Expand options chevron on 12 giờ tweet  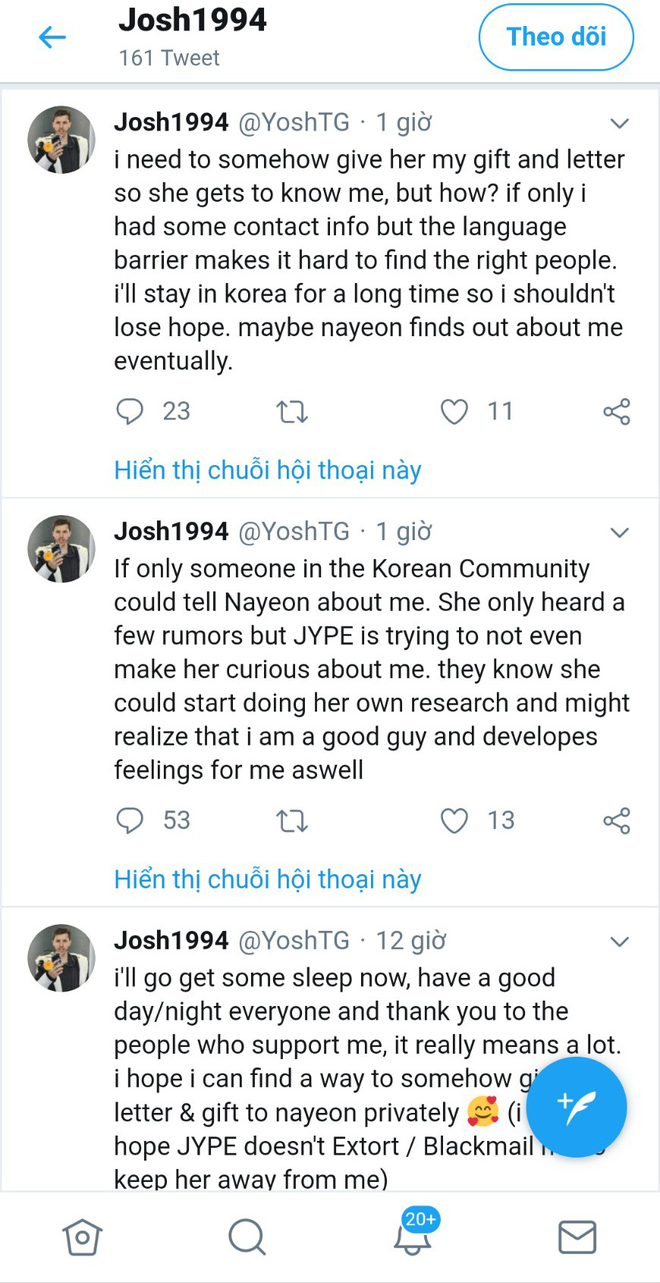pyautogui.click(x=619, y=942)
